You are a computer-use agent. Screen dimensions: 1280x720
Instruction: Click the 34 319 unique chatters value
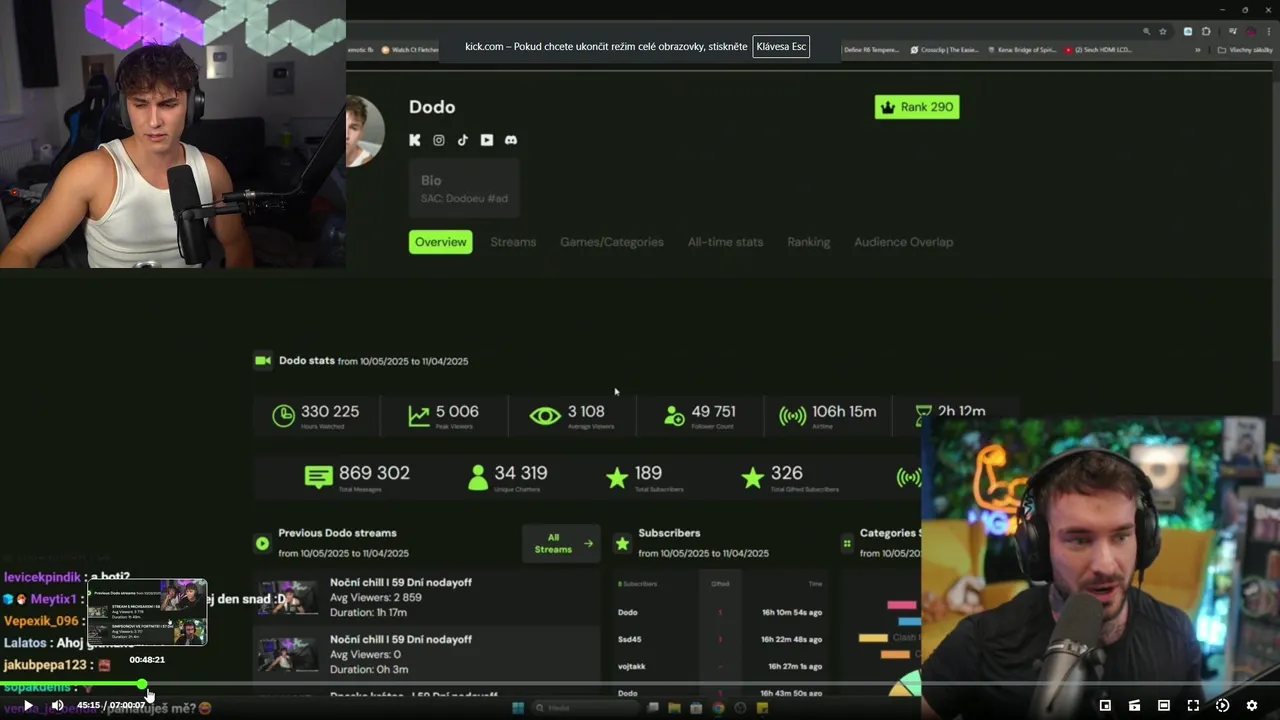point(520,473)
